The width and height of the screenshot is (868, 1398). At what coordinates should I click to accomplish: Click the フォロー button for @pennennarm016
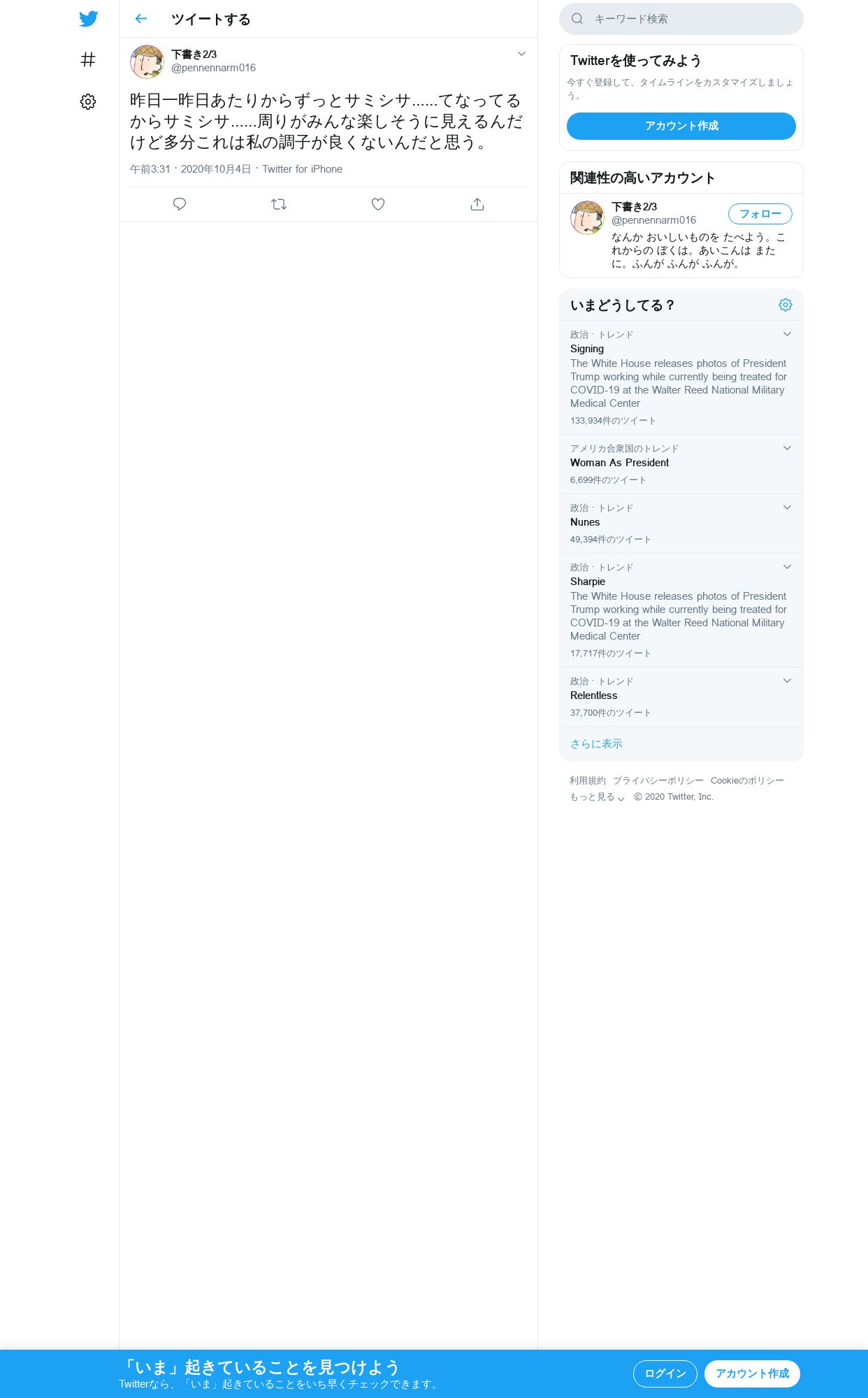point(760,214)
